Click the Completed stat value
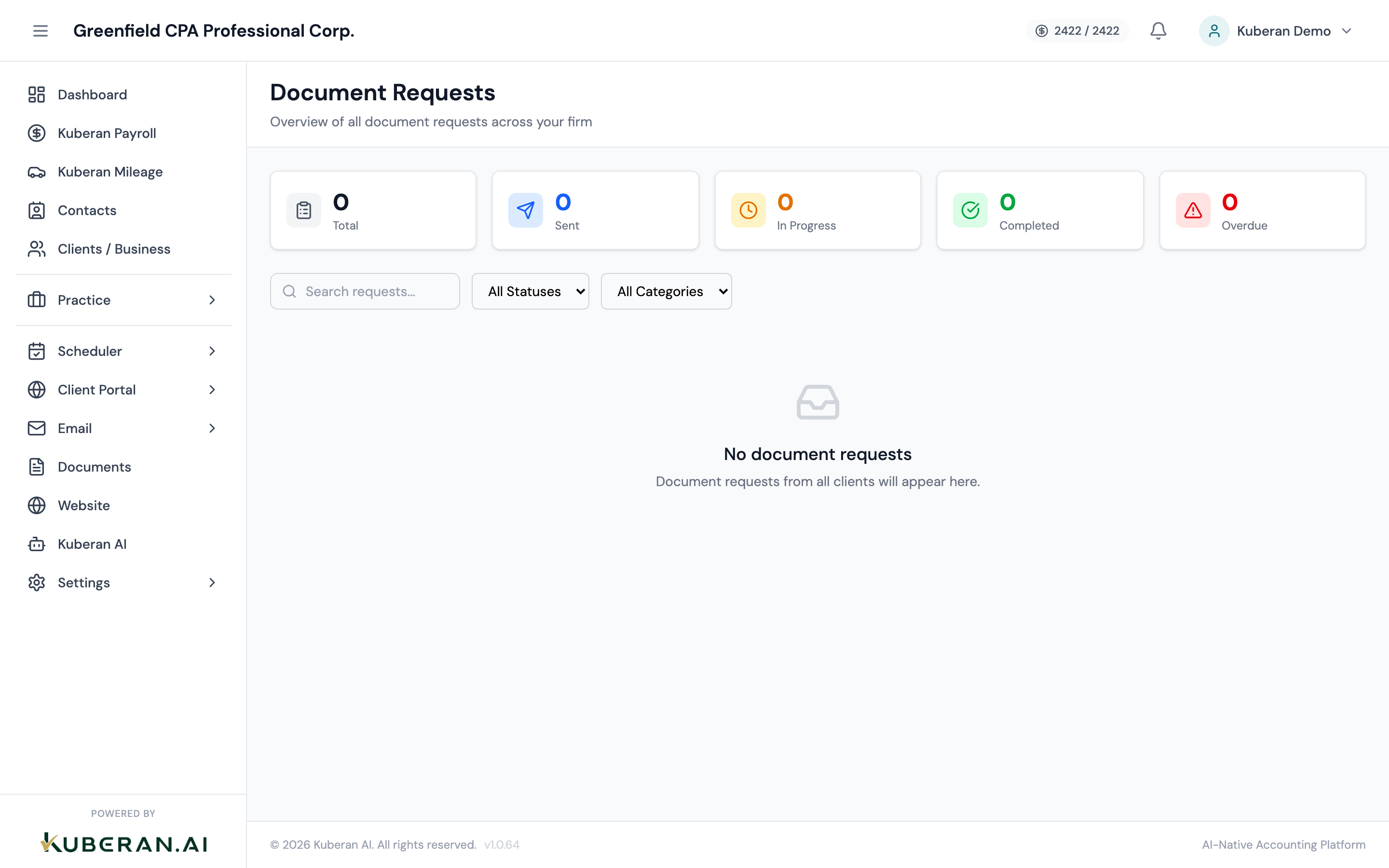Viewport: 1389px width, 868px height. [1008, 202]
